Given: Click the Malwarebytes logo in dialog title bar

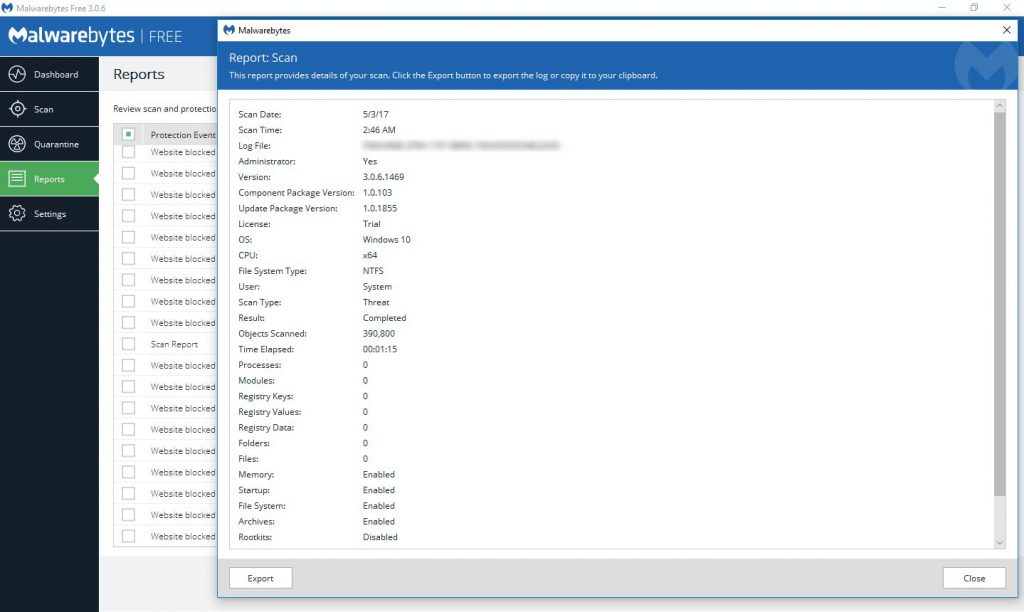Looking at the screenshot, I should tap(229, 31).
